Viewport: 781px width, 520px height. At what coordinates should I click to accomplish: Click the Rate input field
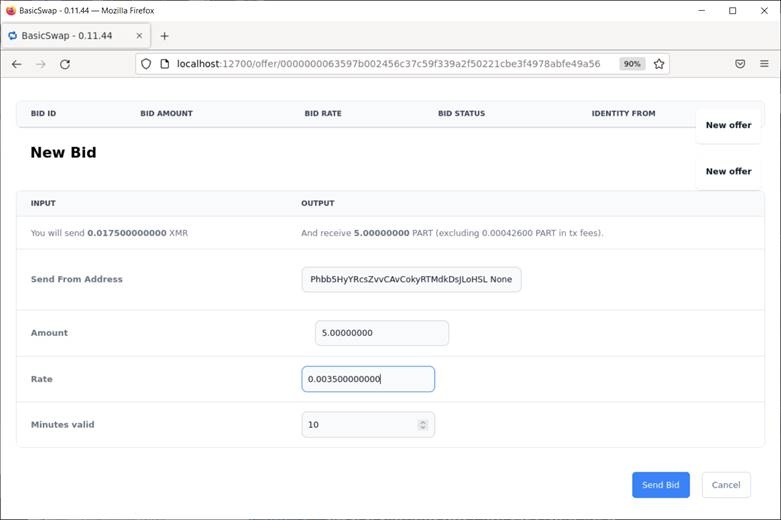coord(368,379)
